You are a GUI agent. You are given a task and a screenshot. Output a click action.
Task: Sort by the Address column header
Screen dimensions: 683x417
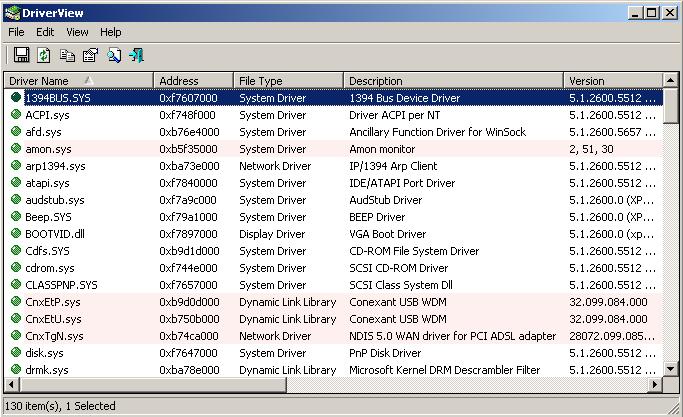point(193,81)
